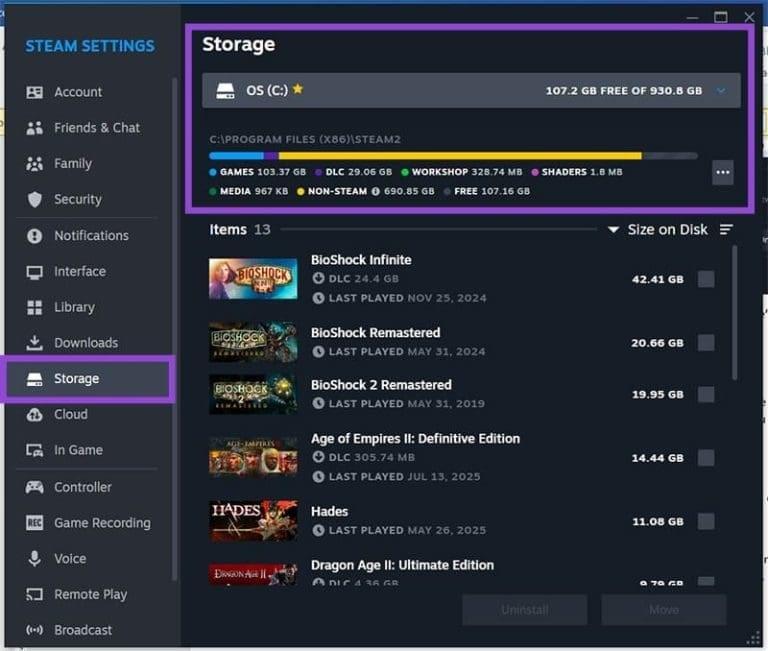Expand the OS (C:) drive dropdown
This screenshot has width=768, height=651.
tap(721, 91)
